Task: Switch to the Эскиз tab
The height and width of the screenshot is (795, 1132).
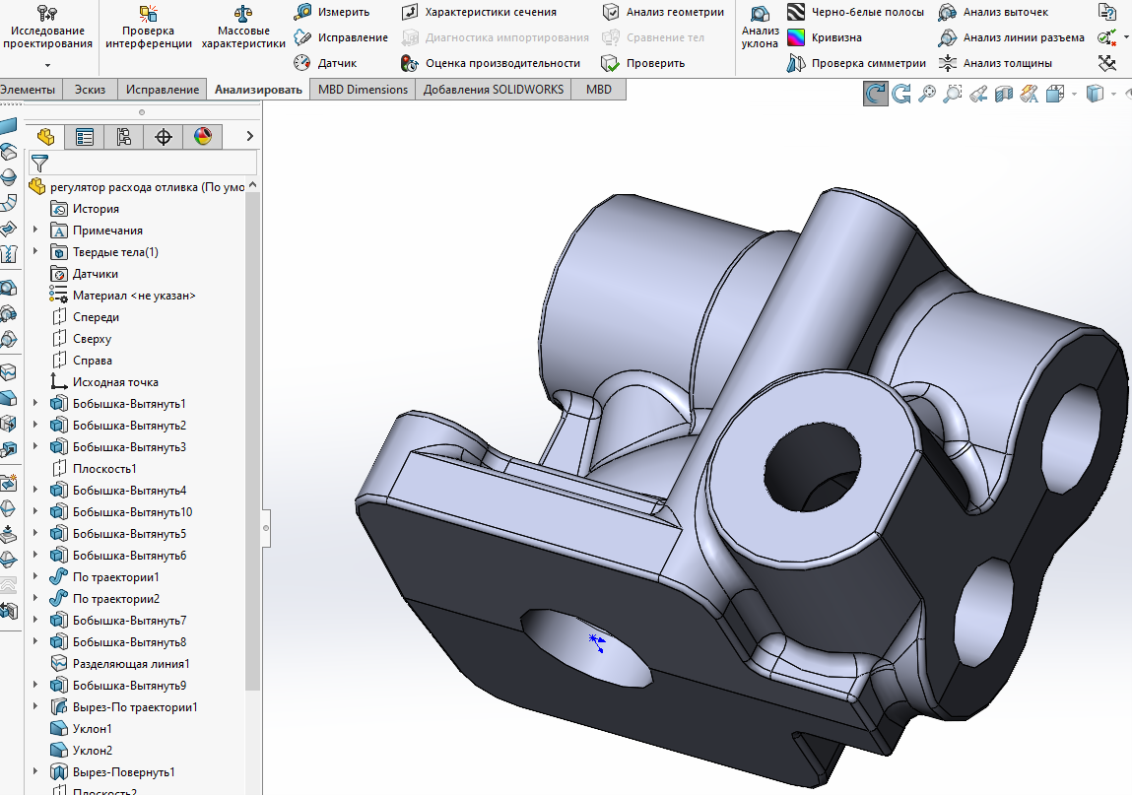Action: coord(91,89)
